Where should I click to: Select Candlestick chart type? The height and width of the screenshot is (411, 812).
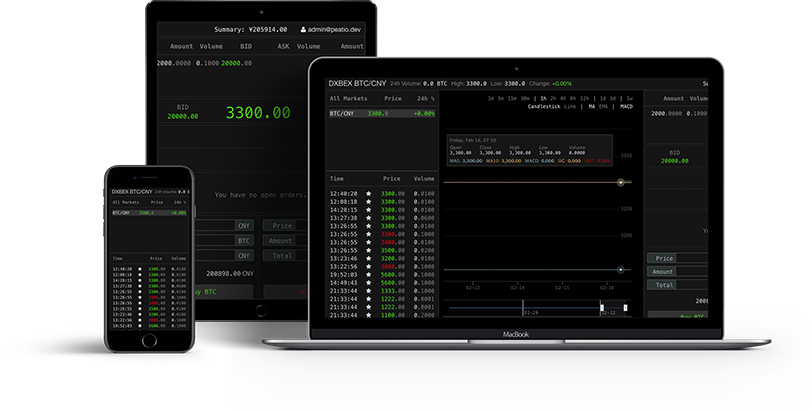(x=544, y=106)
